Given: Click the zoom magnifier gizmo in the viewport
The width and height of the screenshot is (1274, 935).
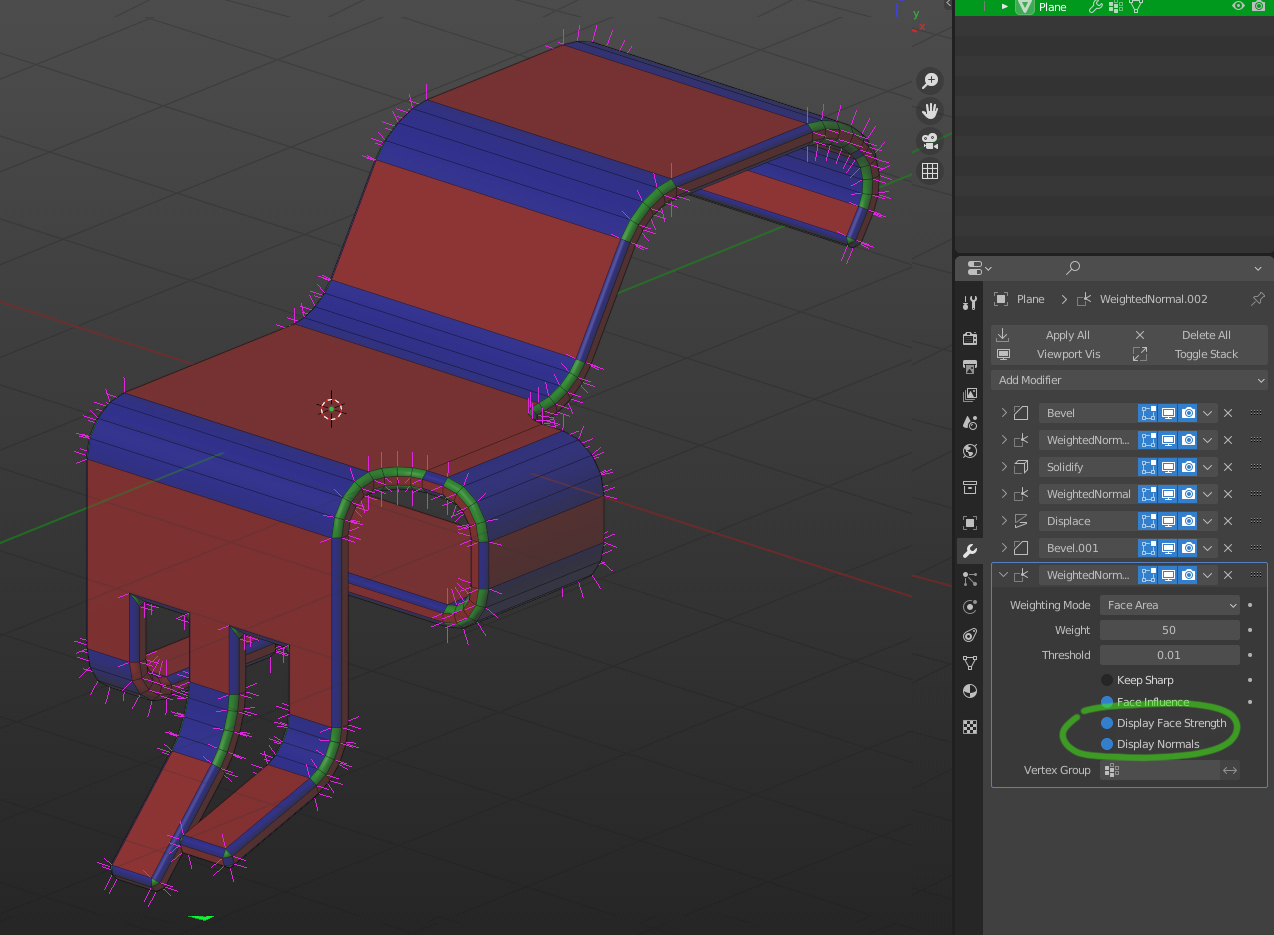Looking at the screenshot, I should pos(930,81).
